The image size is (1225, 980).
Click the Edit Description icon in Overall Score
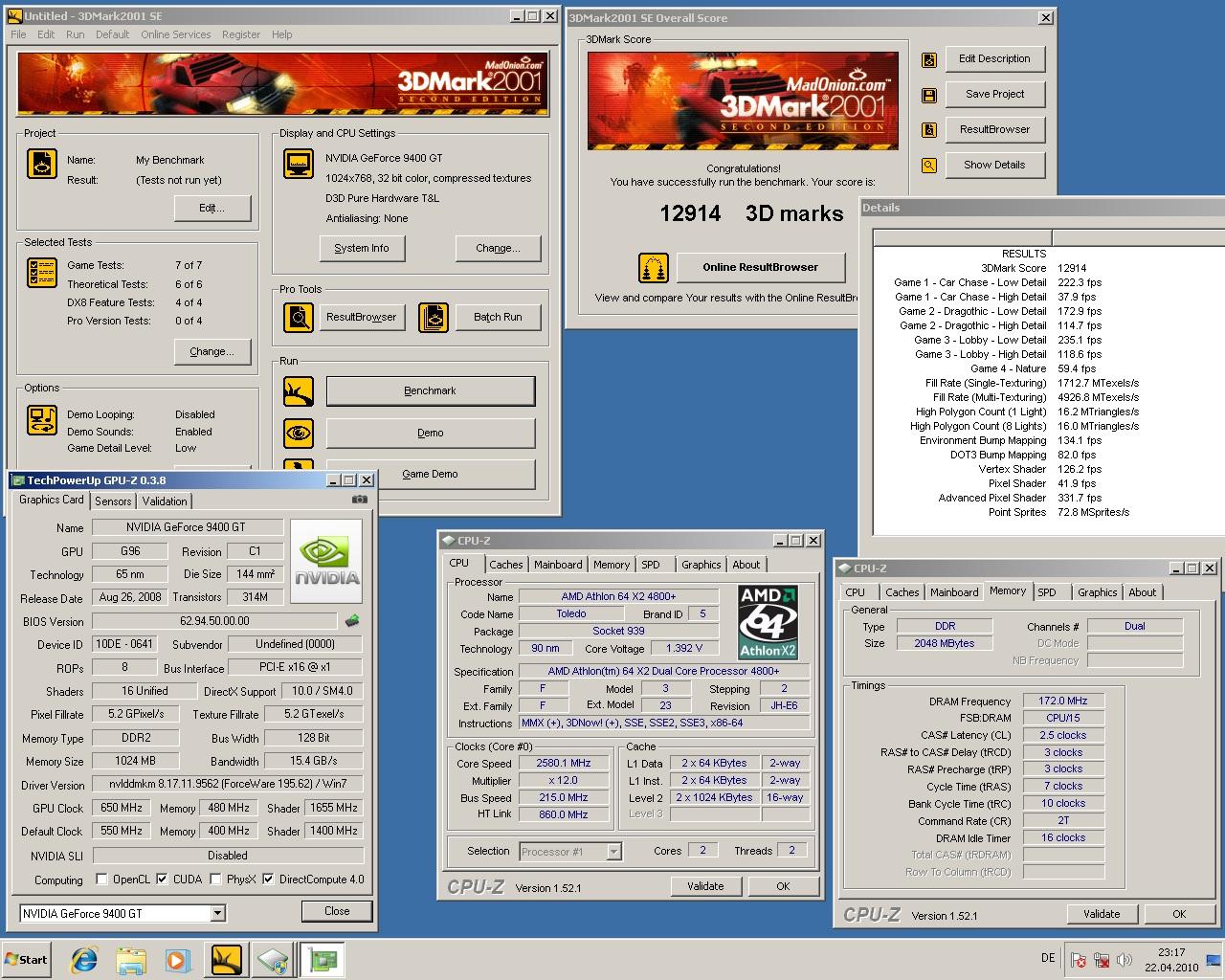click(x=928, y=60)
